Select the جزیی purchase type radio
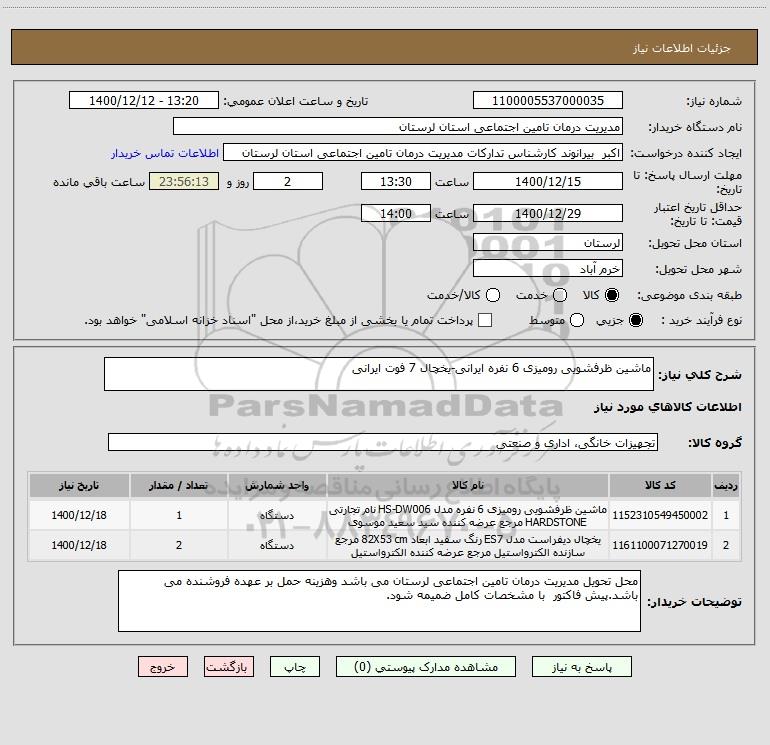This screenshot has height=745, width=770. click(x=636, y=320)
